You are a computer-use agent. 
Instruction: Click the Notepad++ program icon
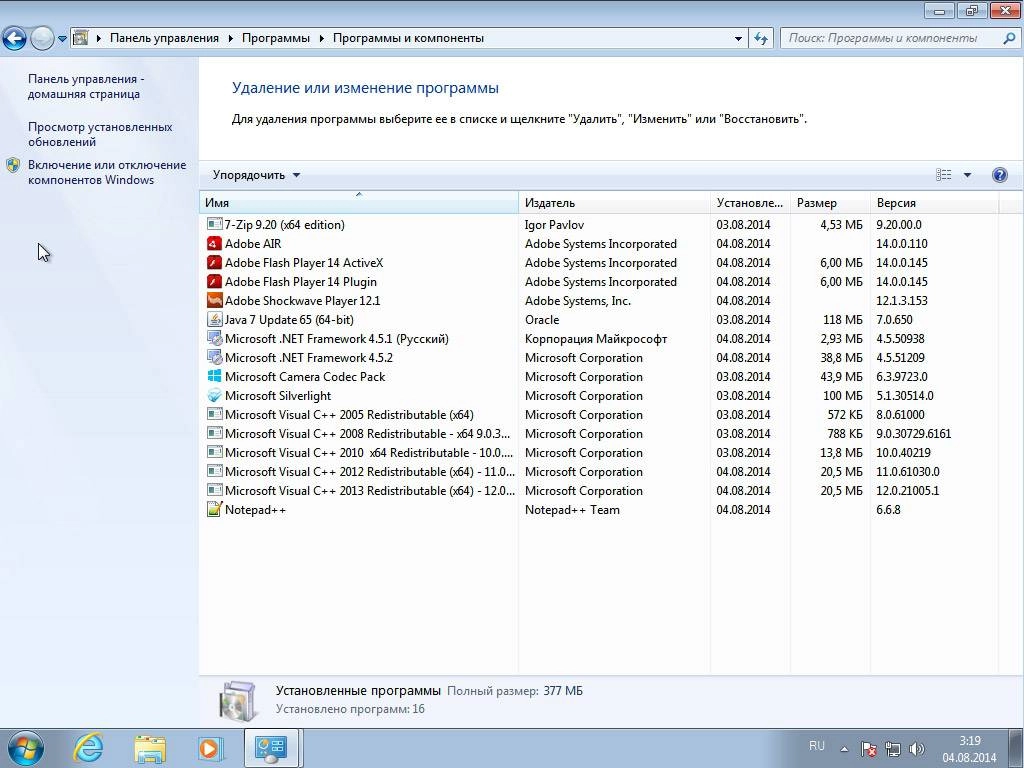tap(214, 509)
